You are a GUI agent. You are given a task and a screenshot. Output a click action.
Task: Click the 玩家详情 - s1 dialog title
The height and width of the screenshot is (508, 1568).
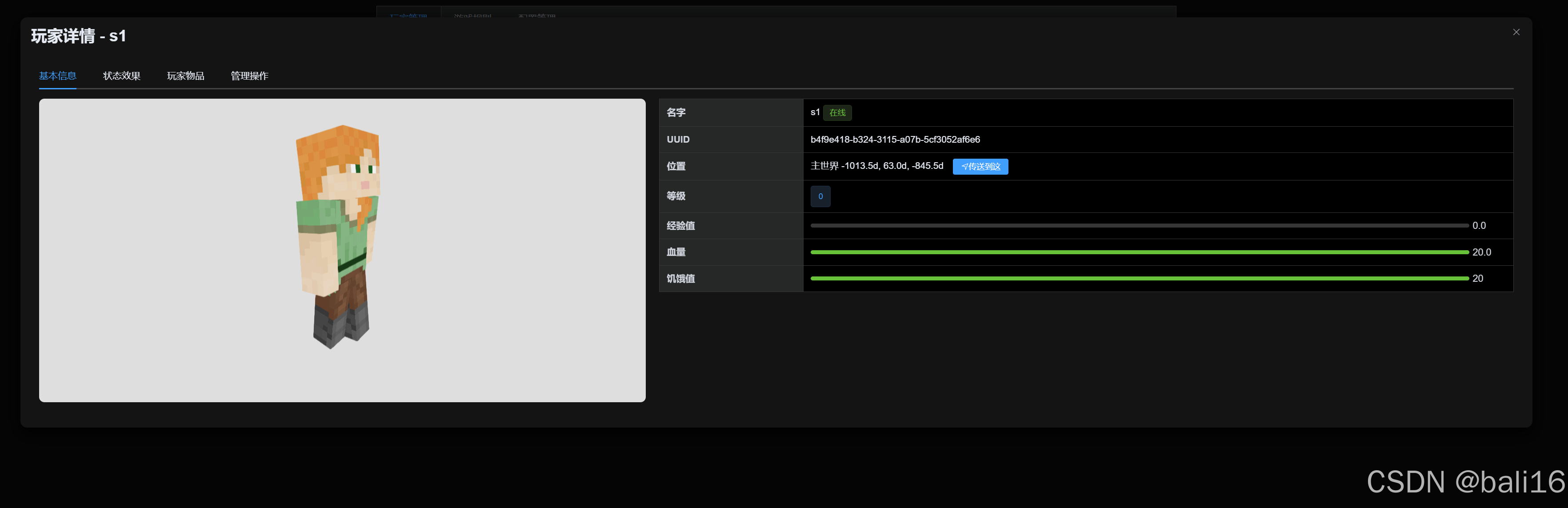click(79, 36)
